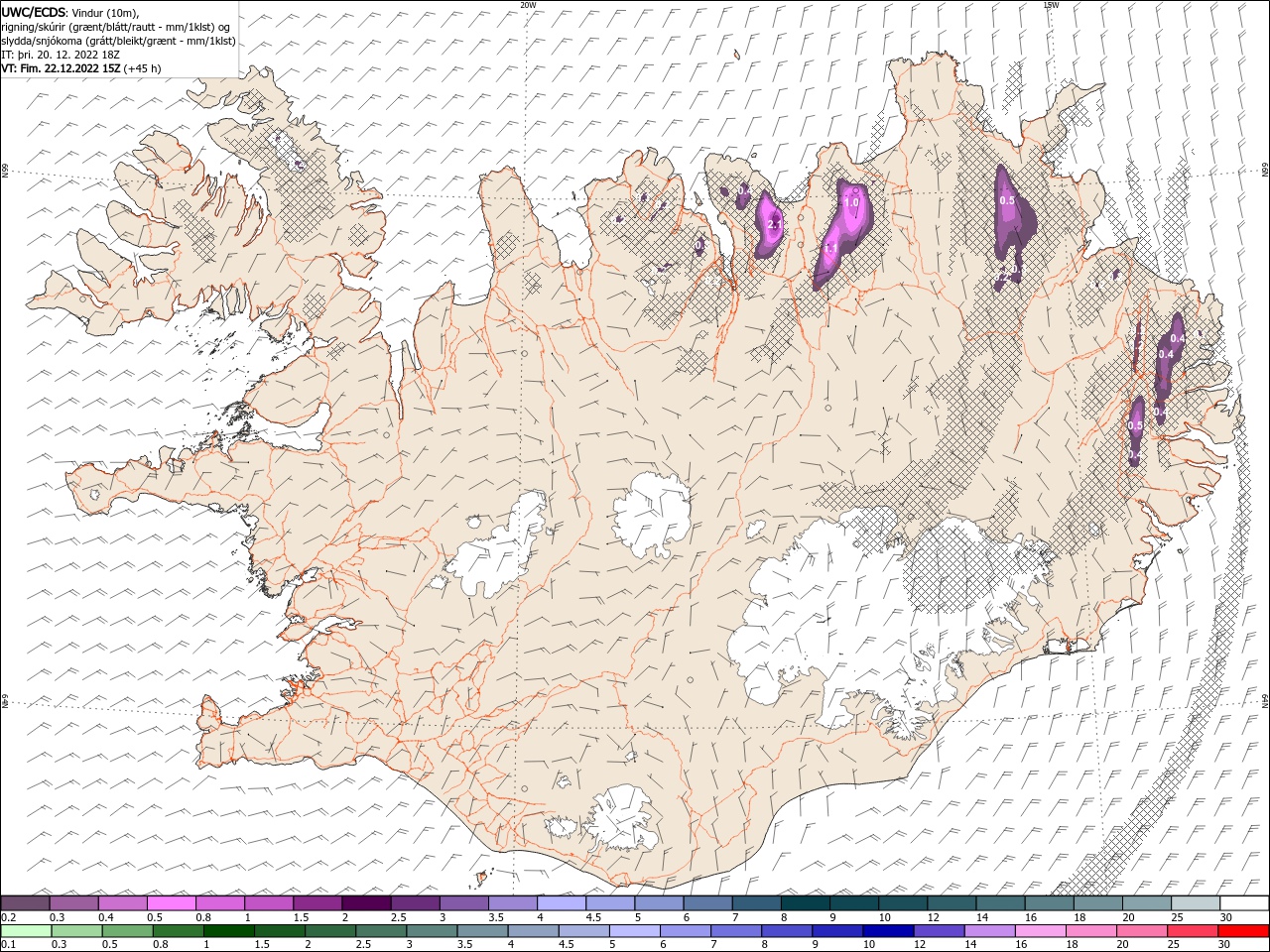Click the '25' label on the lower scale
This screenshot has width=1270, height=952.
(x=1173, y=945)
